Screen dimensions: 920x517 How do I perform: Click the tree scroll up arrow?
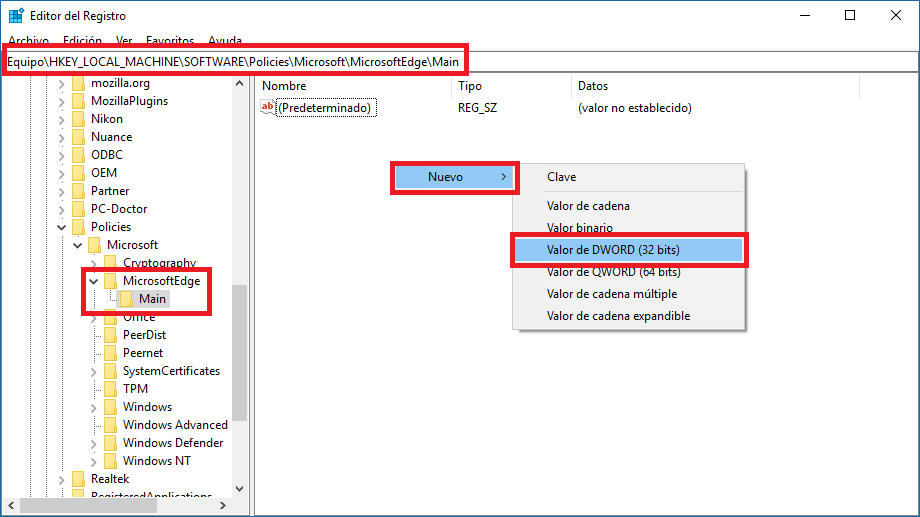pos(239,84)
